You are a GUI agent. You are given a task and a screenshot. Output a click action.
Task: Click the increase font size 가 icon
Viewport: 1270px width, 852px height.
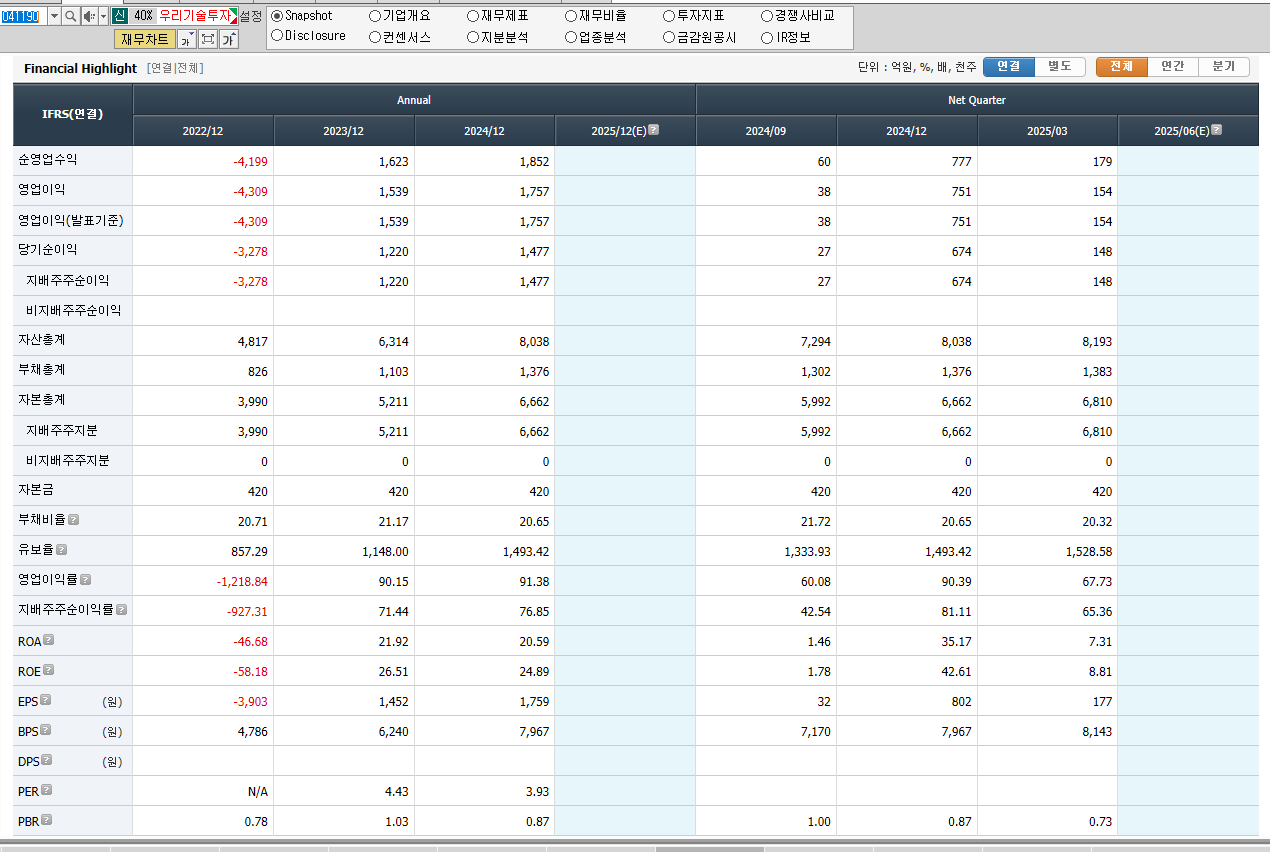tap(229, 39)
